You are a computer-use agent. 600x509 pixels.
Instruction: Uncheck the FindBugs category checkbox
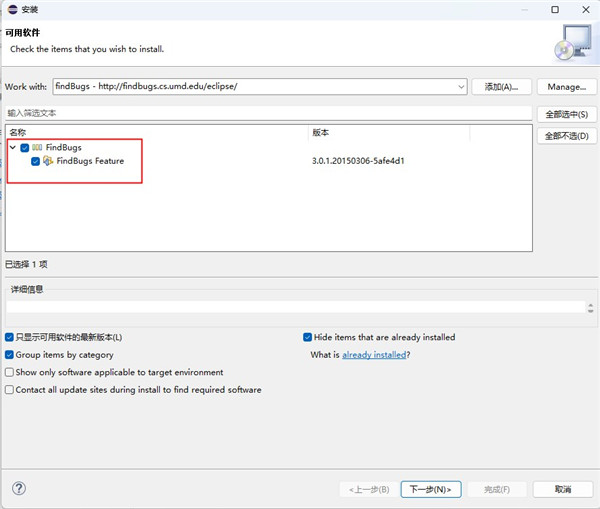point(25,148)
